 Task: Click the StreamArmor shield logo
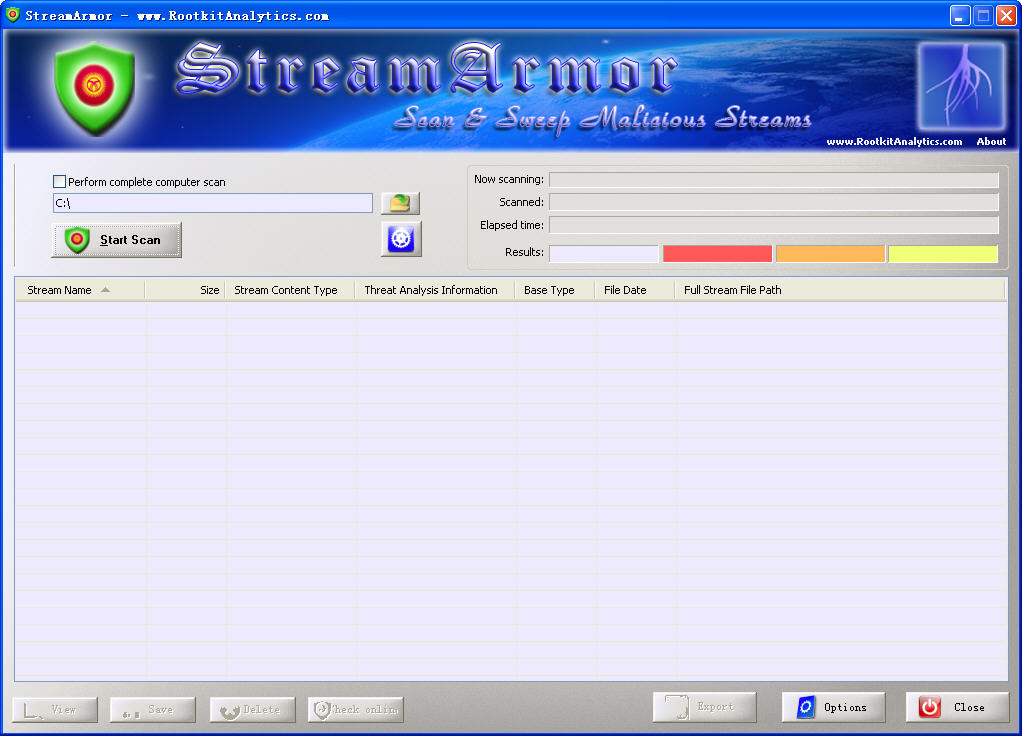pyautogui.click(x=95, y=88)
